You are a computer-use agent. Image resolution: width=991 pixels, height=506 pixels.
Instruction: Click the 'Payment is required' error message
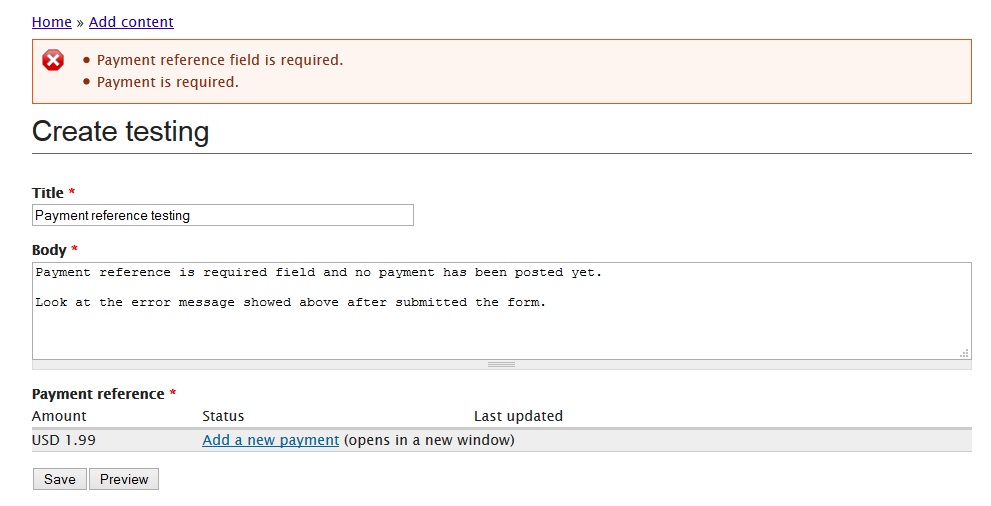(167, 82)
